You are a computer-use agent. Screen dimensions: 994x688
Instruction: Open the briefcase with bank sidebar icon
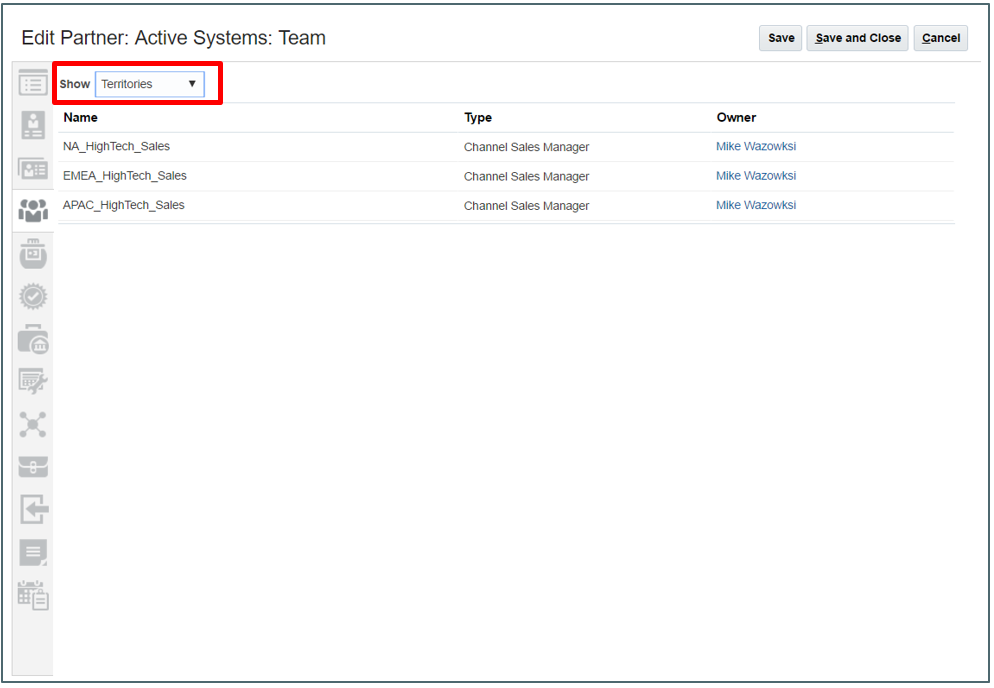(33, 339)
